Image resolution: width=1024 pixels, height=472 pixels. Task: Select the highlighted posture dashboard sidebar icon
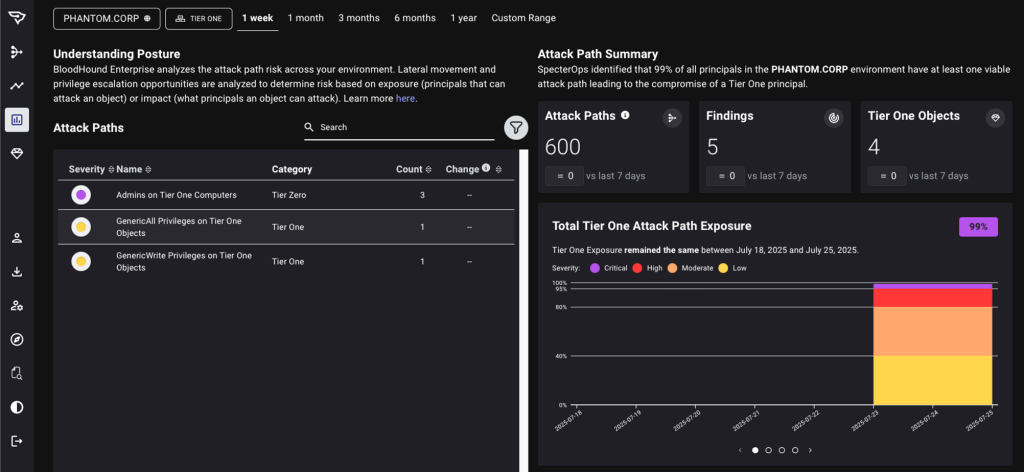[x=17, y=120]
